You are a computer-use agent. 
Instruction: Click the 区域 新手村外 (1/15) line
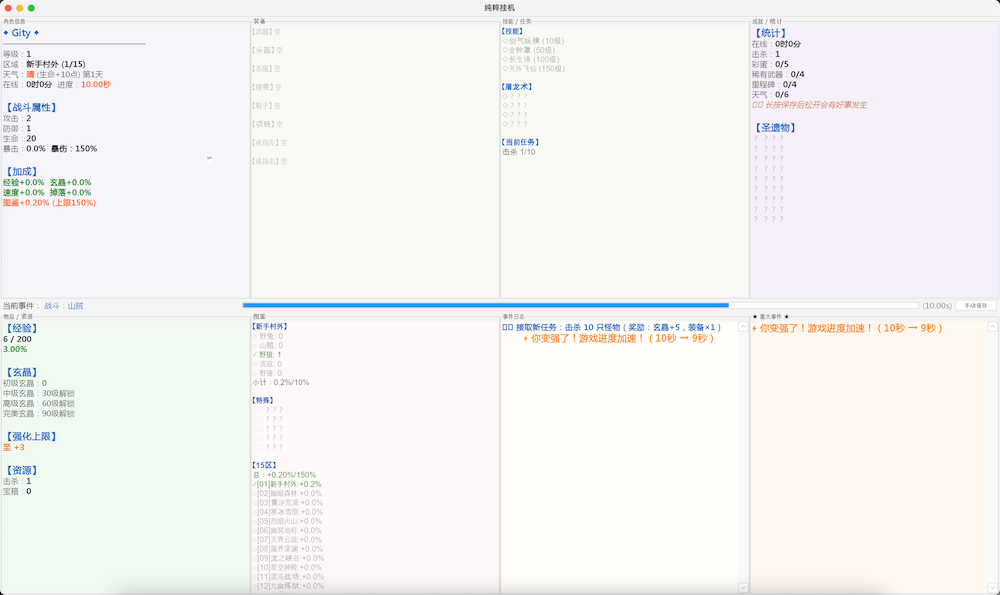pos(44,64)
